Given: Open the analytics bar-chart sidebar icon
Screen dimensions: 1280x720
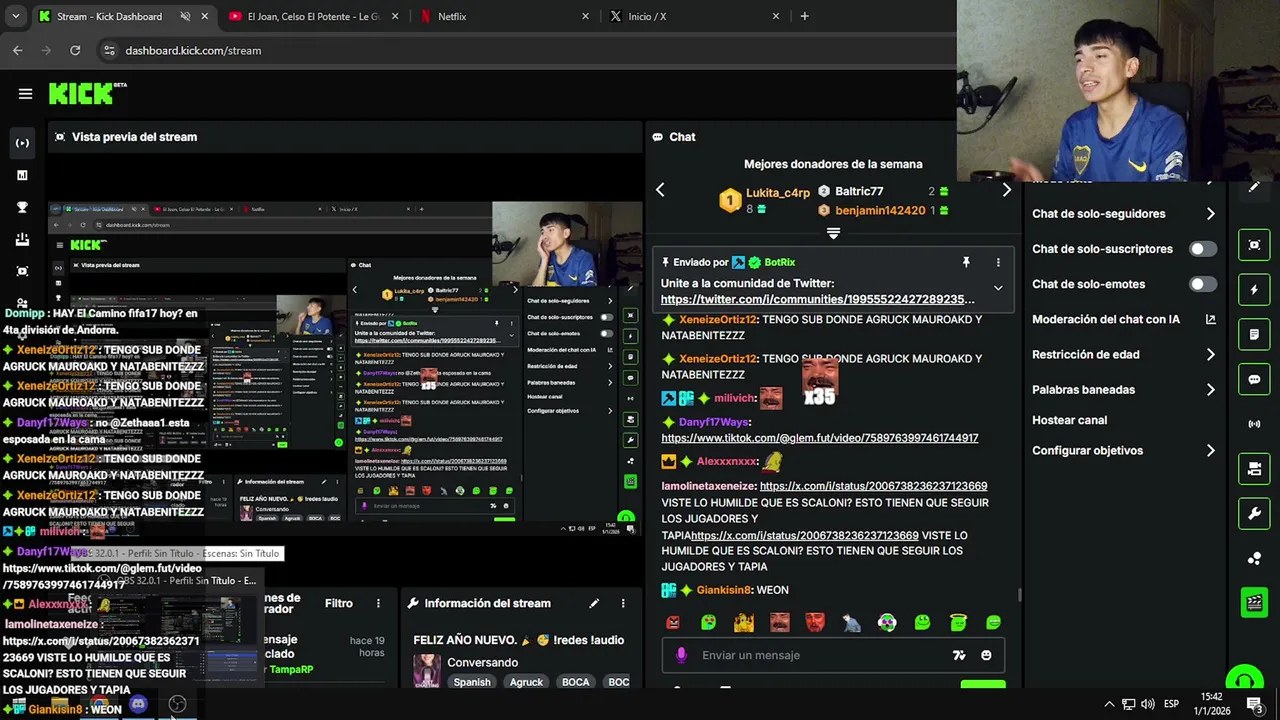Looking at the screenshot, I should (x=22, y=175).
